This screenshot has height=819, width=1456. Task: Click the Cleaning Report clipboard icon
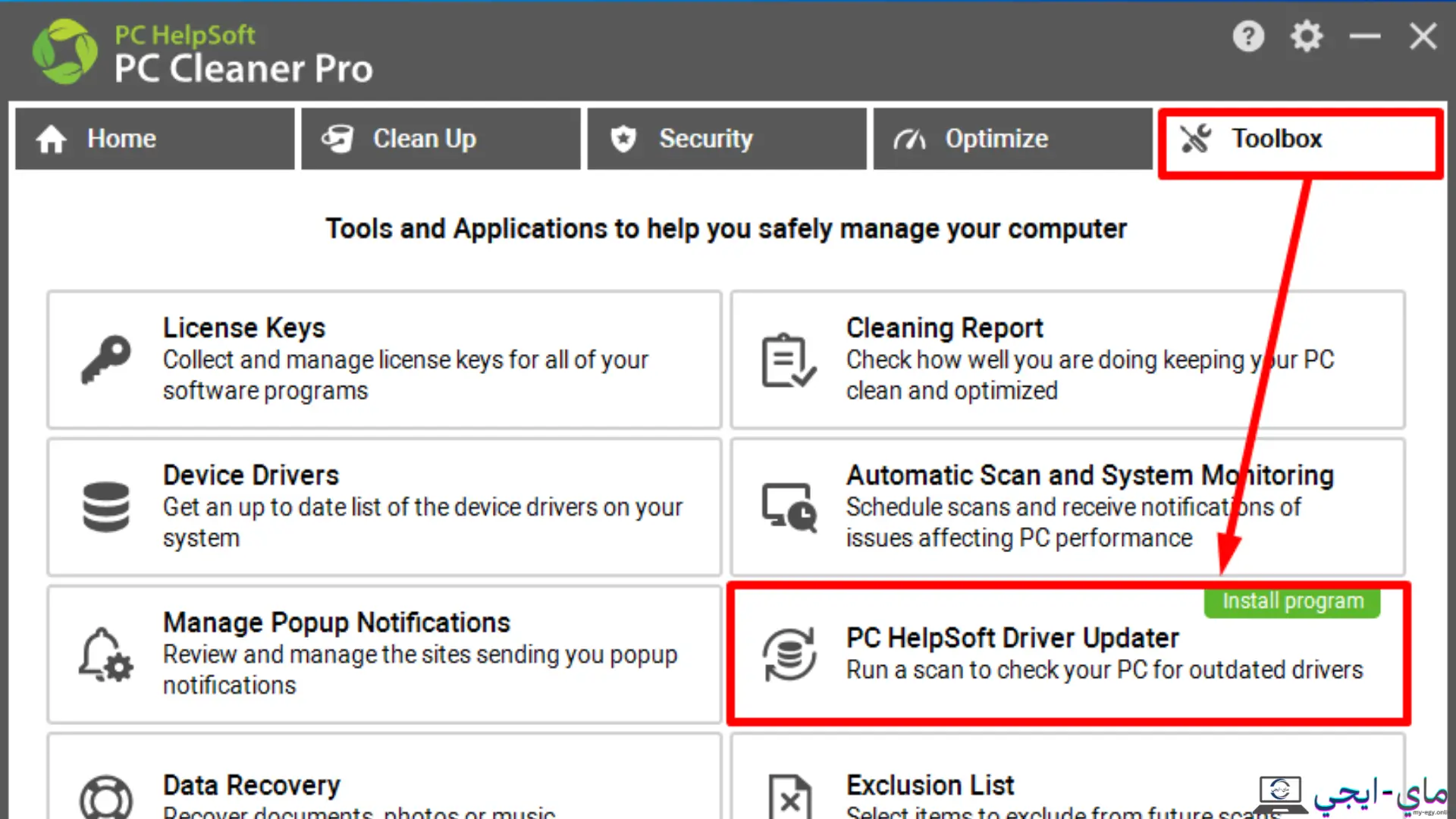coord(789,360)
